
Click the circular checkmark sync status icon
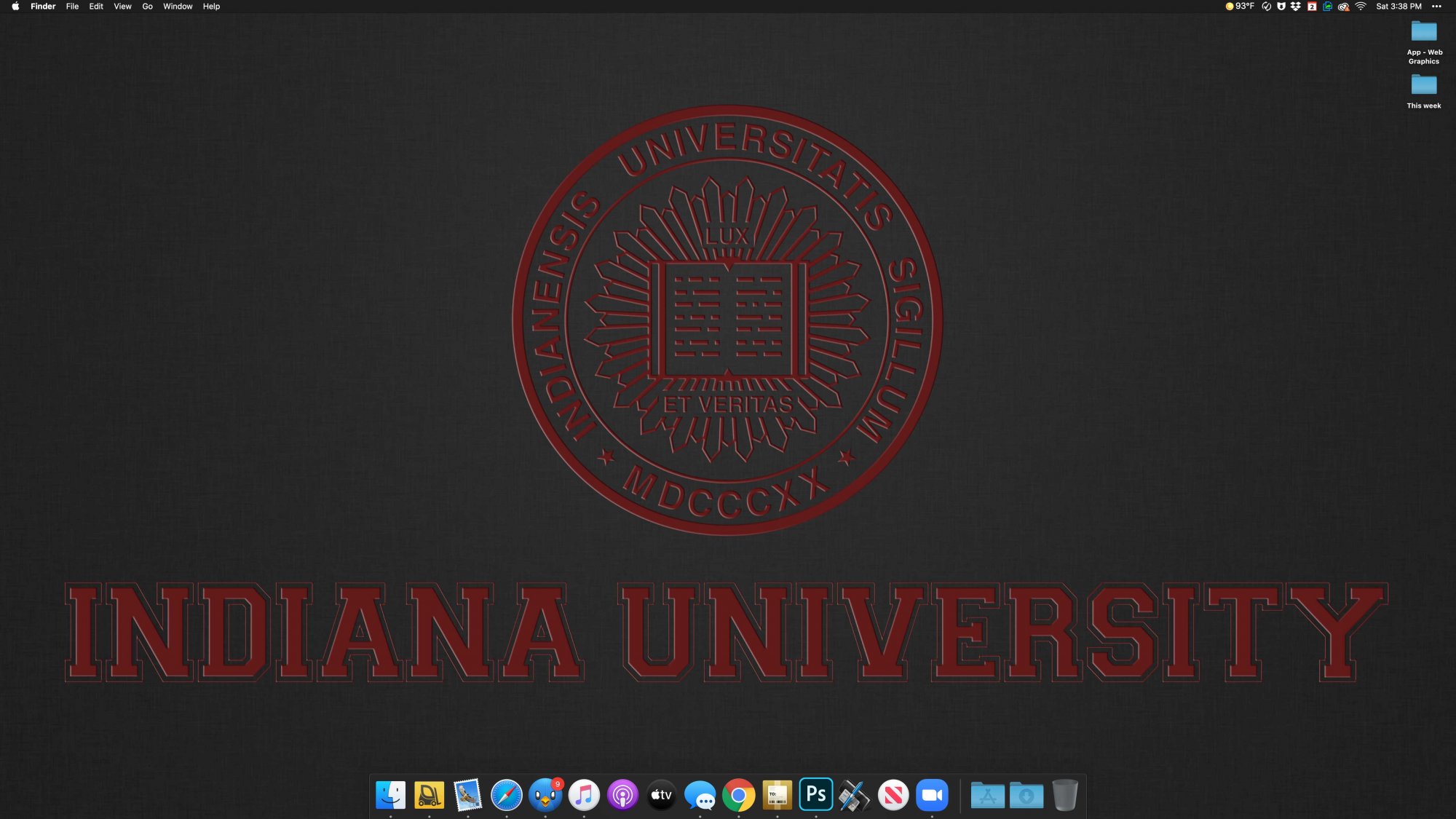[1267, 7]
